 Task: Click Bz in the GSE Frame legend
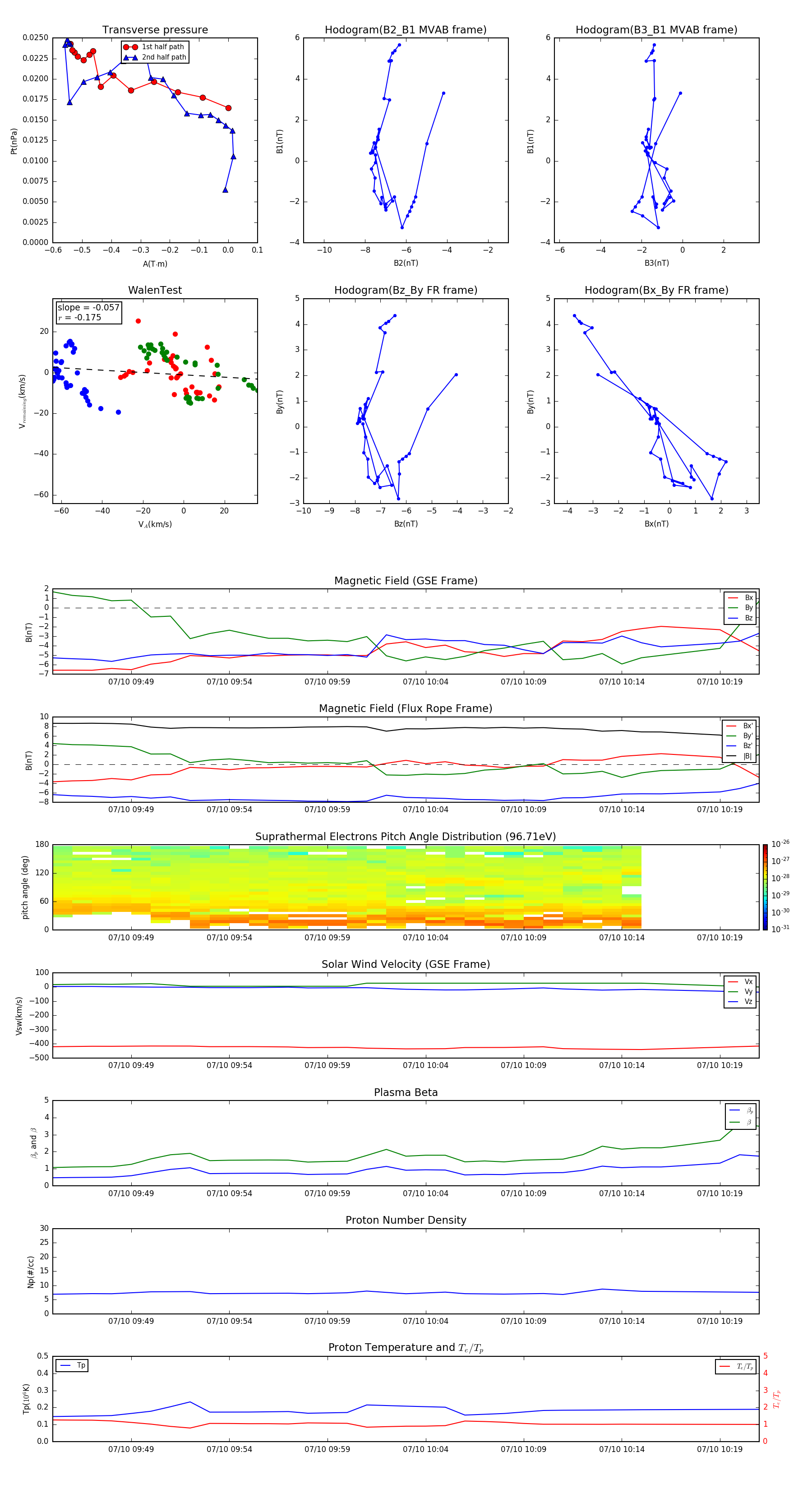(741, 618)
